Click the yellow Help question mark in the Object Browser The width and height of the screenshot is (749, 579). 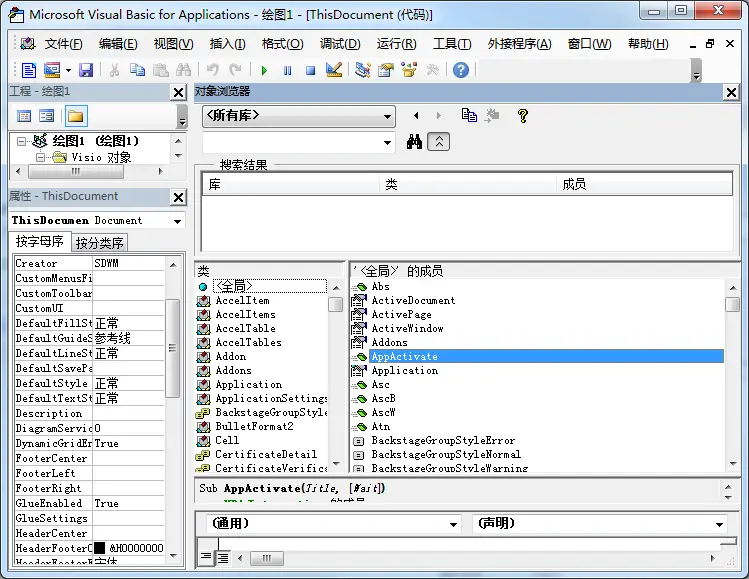tap(523, 115)
